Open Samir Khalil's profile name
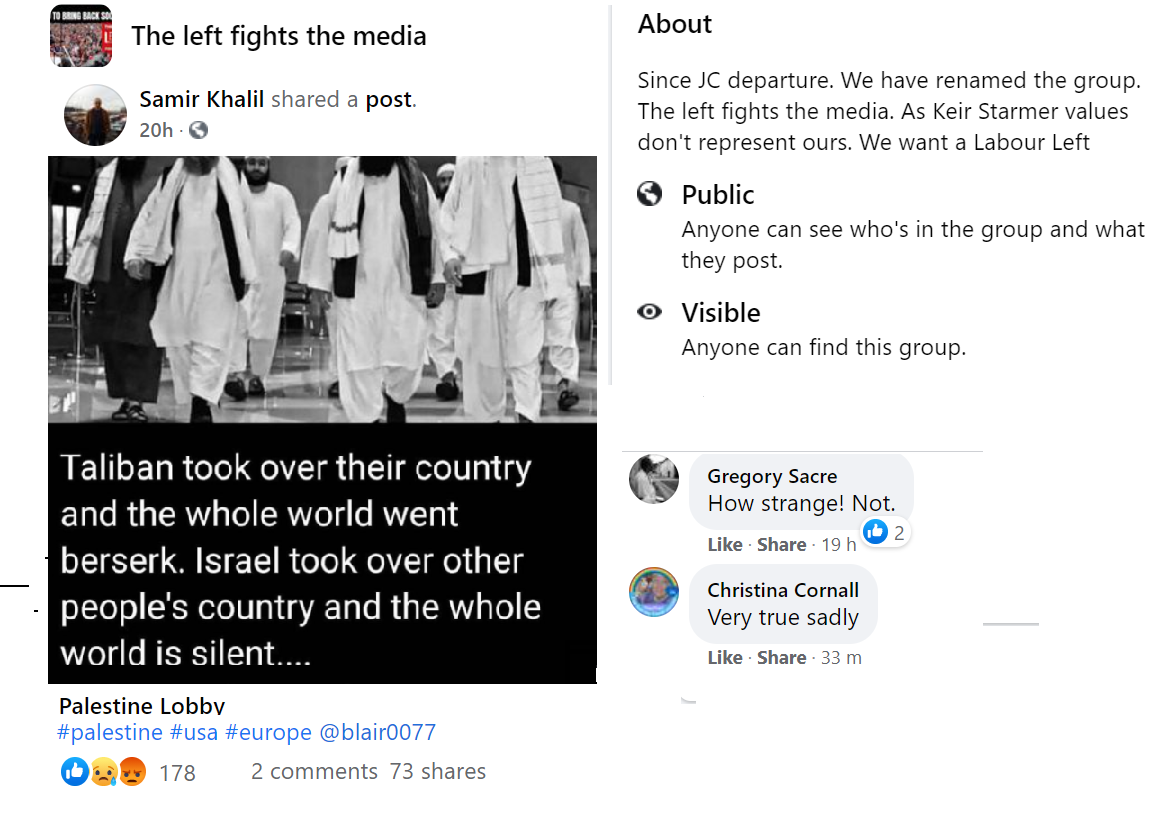The image size is (1175, 815). (x=202, y=99)
